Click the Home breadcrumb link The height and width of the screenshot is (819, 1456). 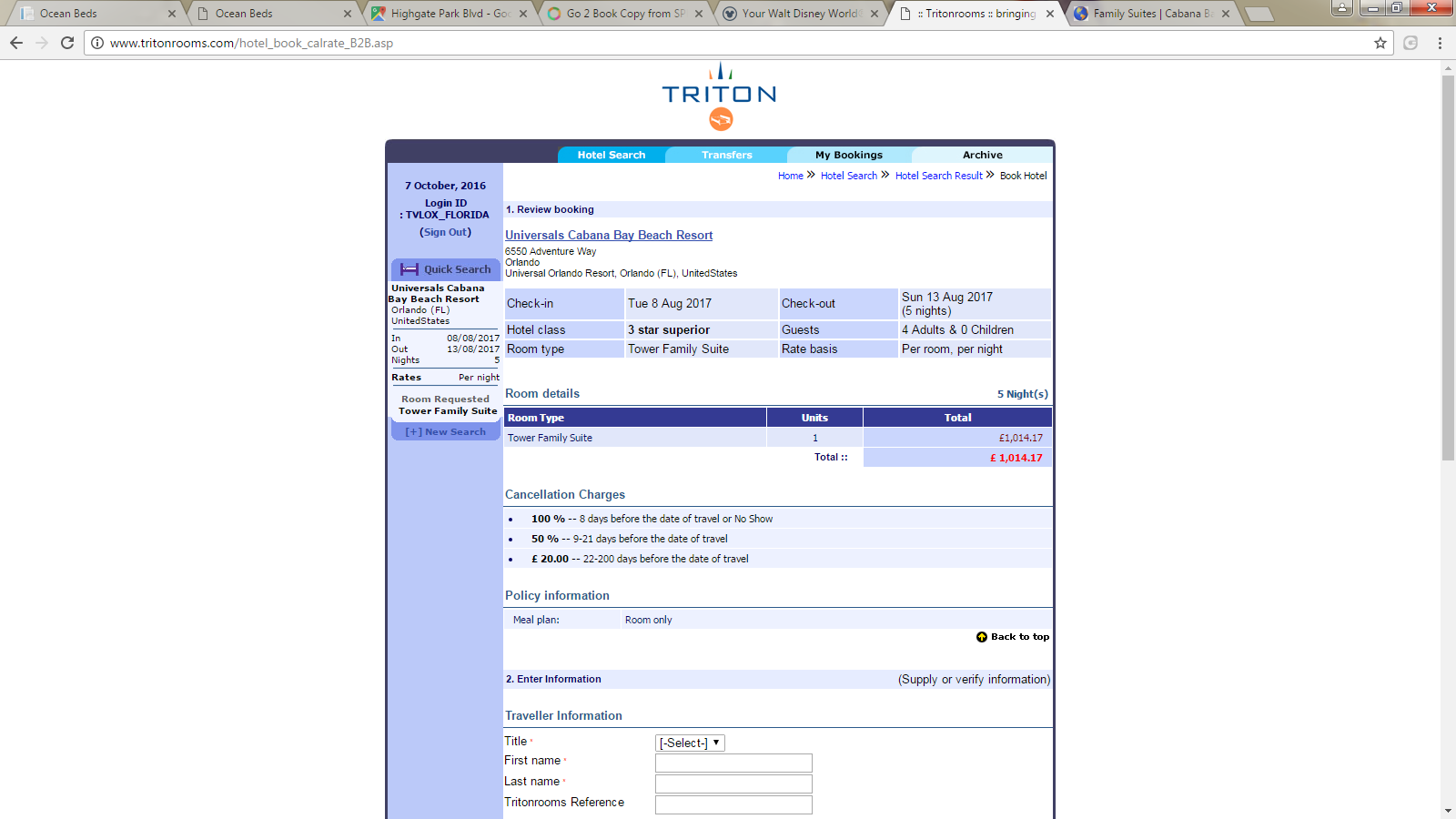coord(791,176)
